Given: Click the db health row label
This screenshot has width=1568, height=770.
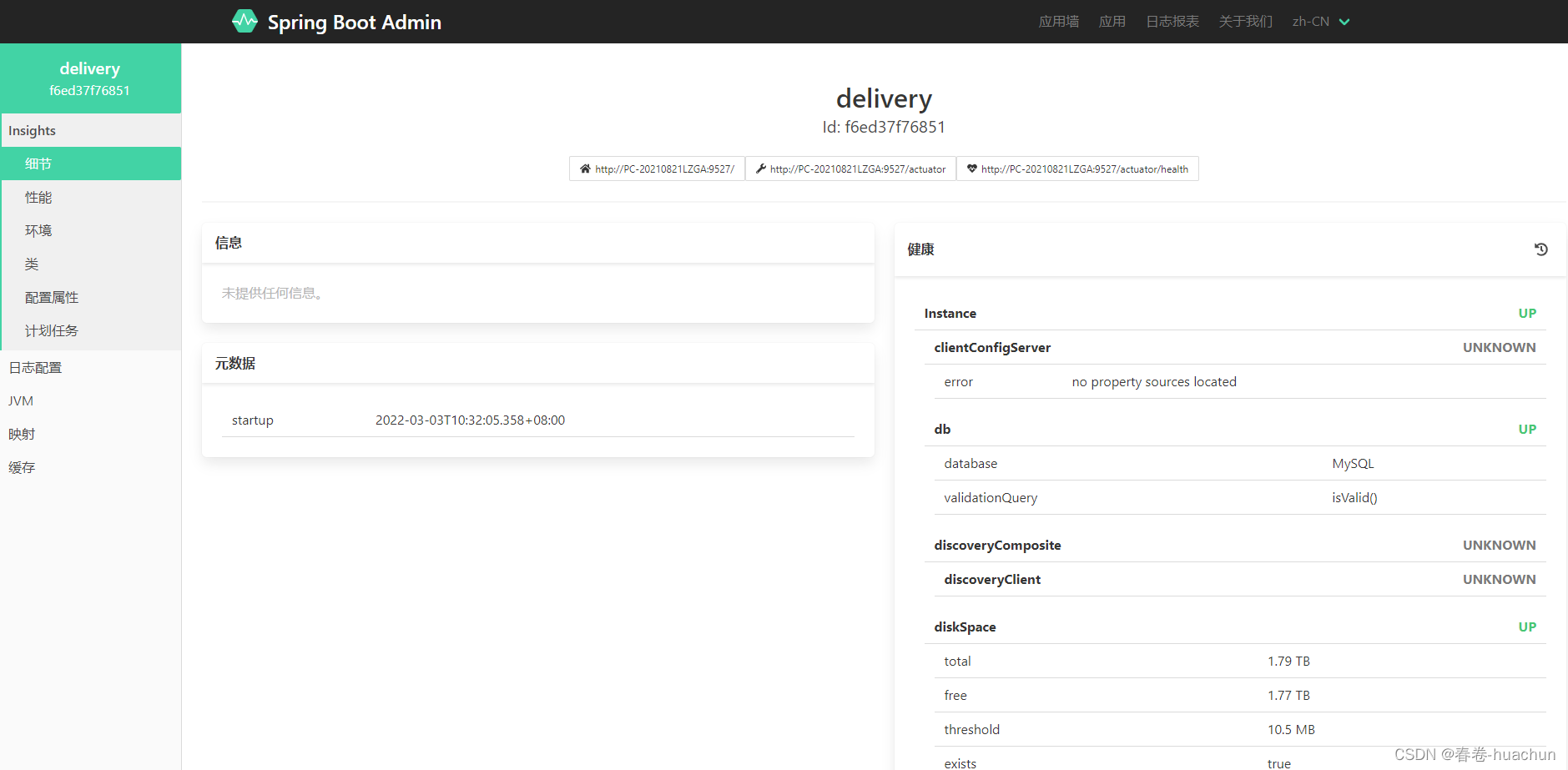Looking at the screenshot, I should click(942, 429).
